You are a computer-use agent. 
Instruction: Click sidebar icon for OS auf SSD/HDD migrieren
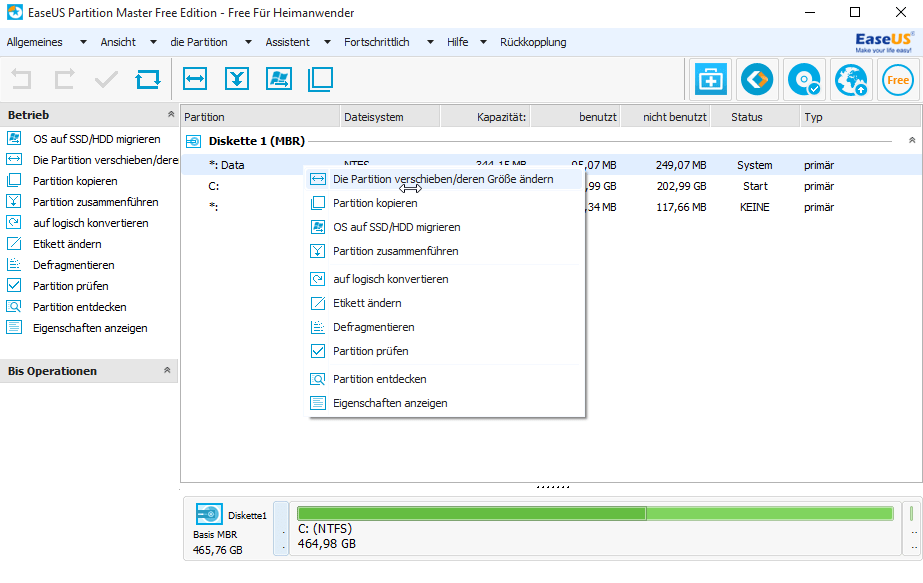tap(14, 138)
